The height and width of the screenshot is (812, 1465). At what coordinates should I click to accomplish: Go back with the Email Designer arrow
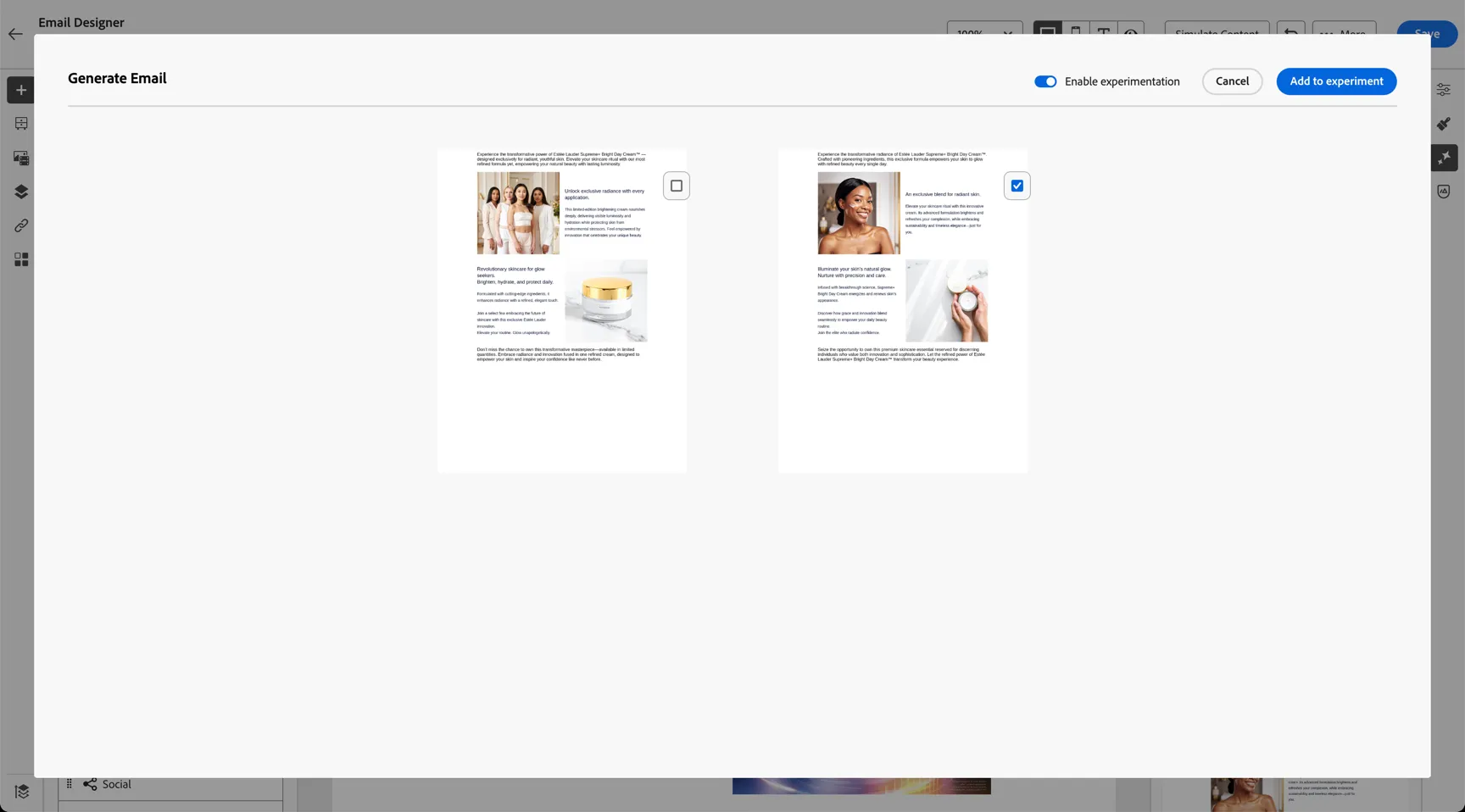coord(15,34)
